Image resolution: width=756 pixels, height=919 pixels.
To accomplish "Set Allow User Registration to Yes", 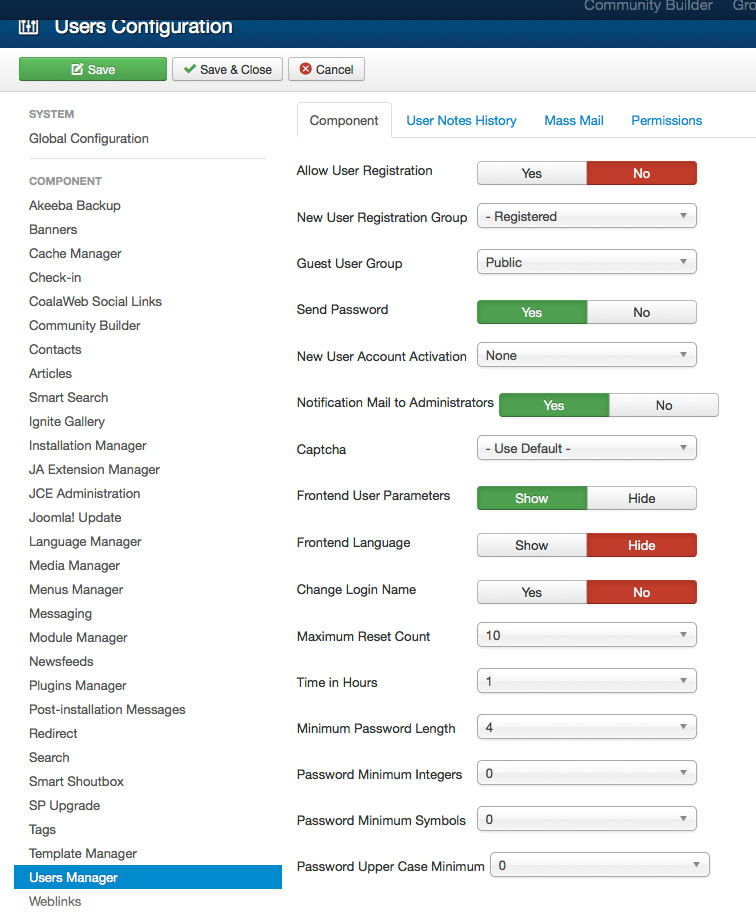I will pyautogui.click(x=532, y=173).
